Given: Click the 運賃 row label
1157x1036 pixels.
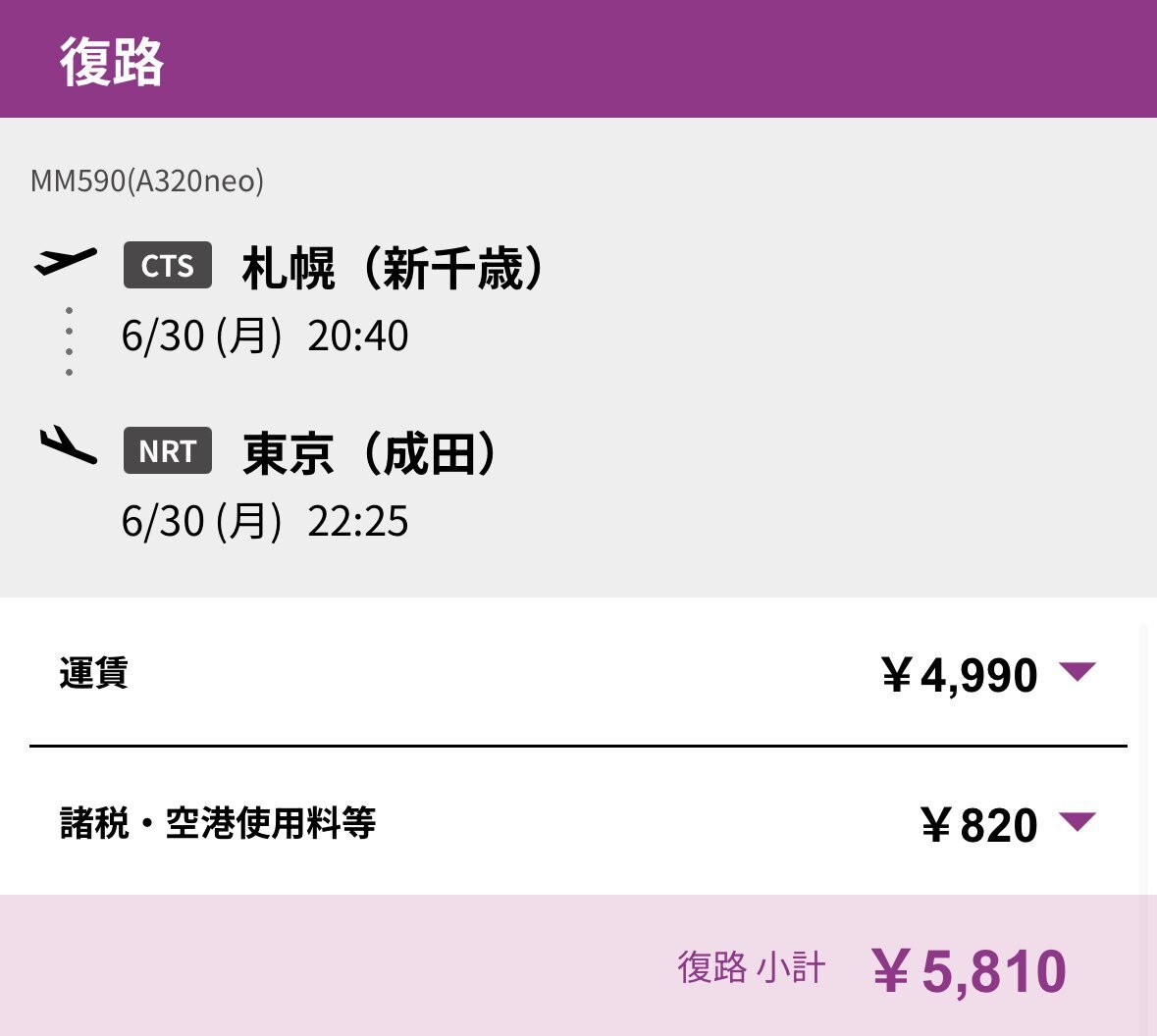Looking at the screenshot, I should coord(93,673).
